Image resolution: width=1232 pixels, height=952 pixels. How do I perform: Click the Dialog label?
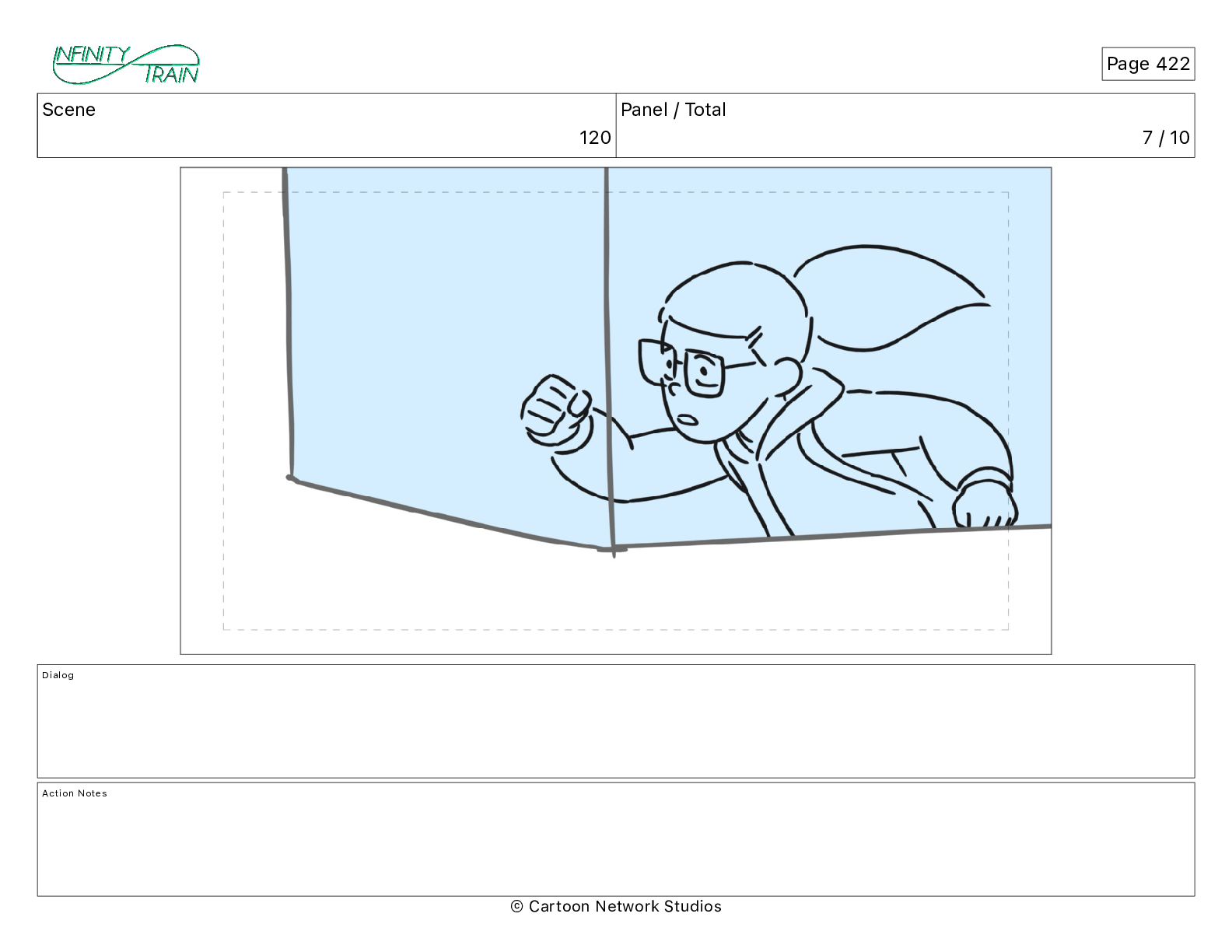point(58,675)
